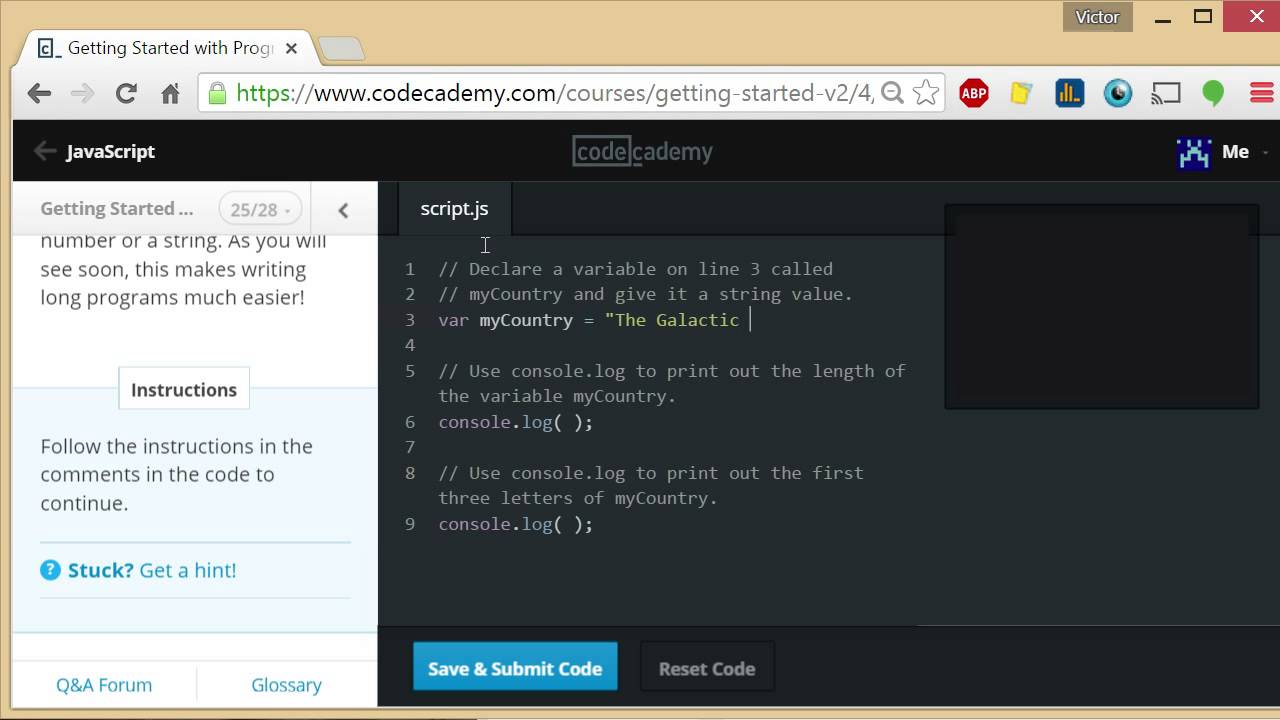
Task: Click the address bar URL
Action: pyautogui.click(x=555, y=94)
